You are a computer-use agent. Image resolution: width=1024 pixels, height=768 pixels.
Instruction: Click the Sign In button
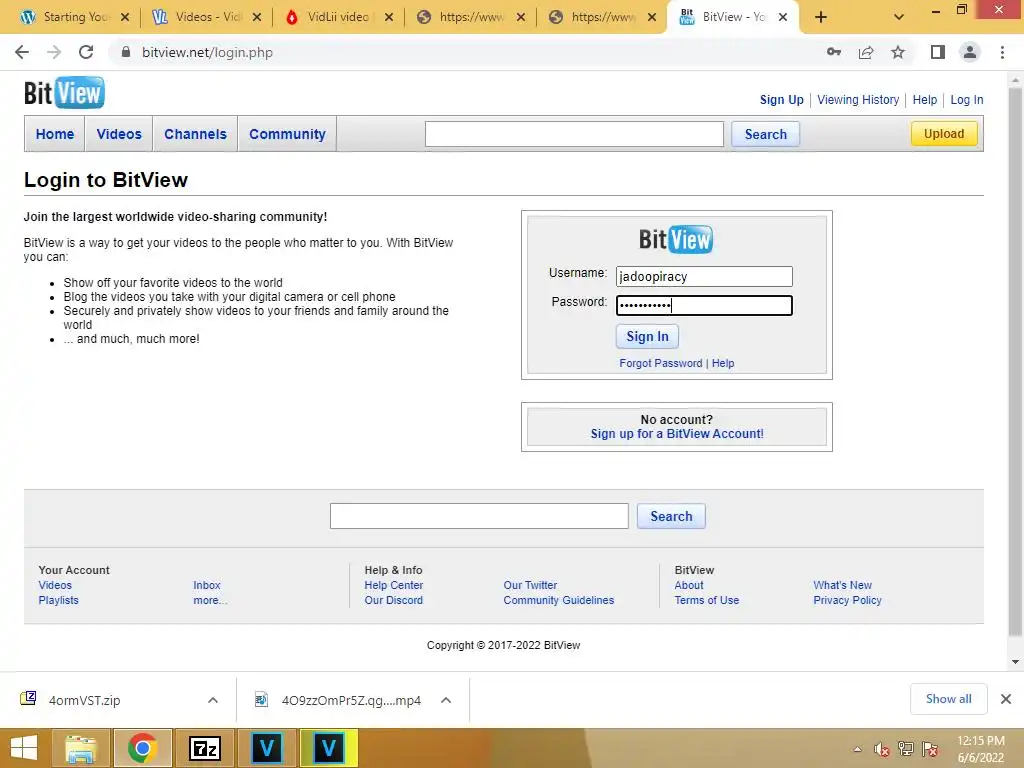[x=647, y=336]
